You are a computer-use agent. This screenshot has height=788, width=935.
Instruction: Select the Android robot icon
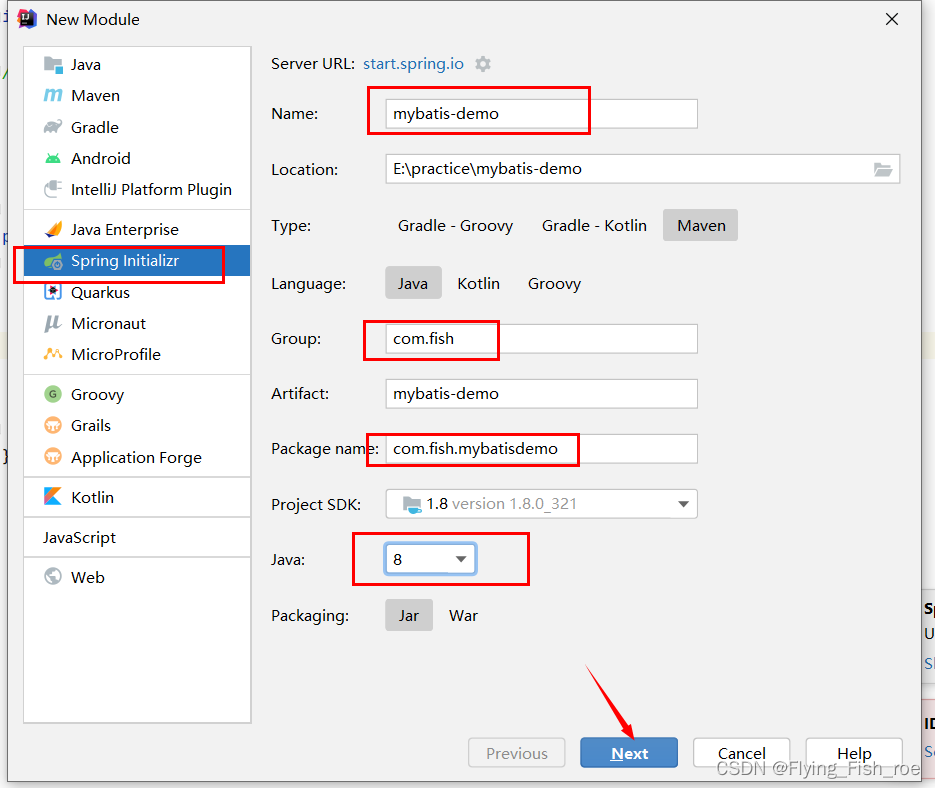click(53, 158)
